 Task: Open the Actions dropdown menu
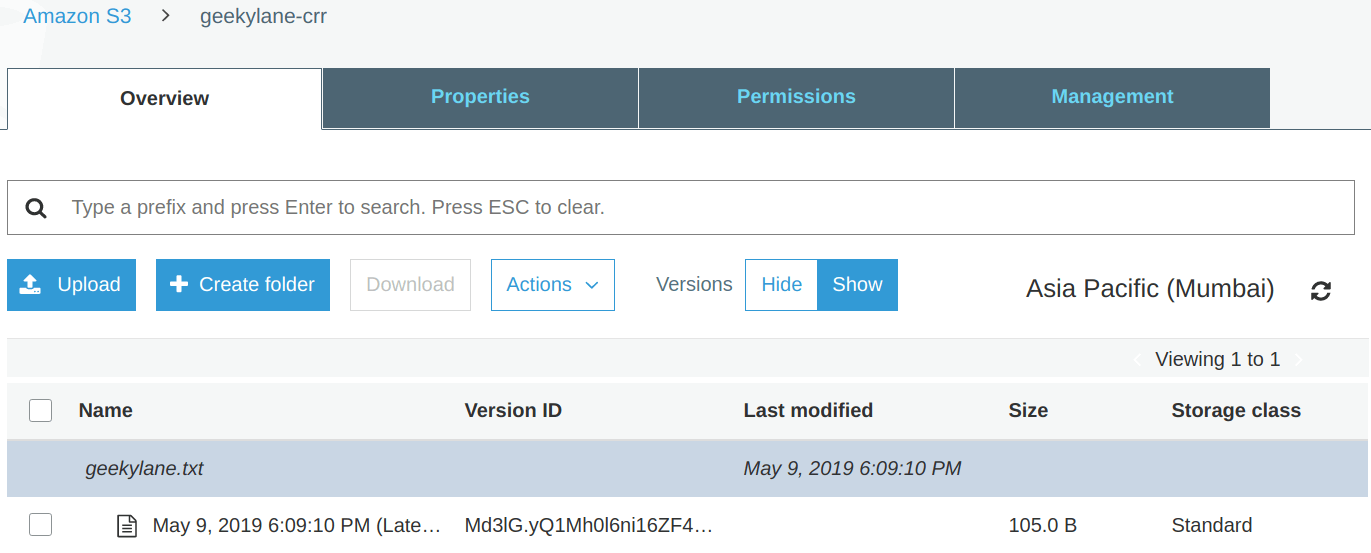tap(553, 285)
